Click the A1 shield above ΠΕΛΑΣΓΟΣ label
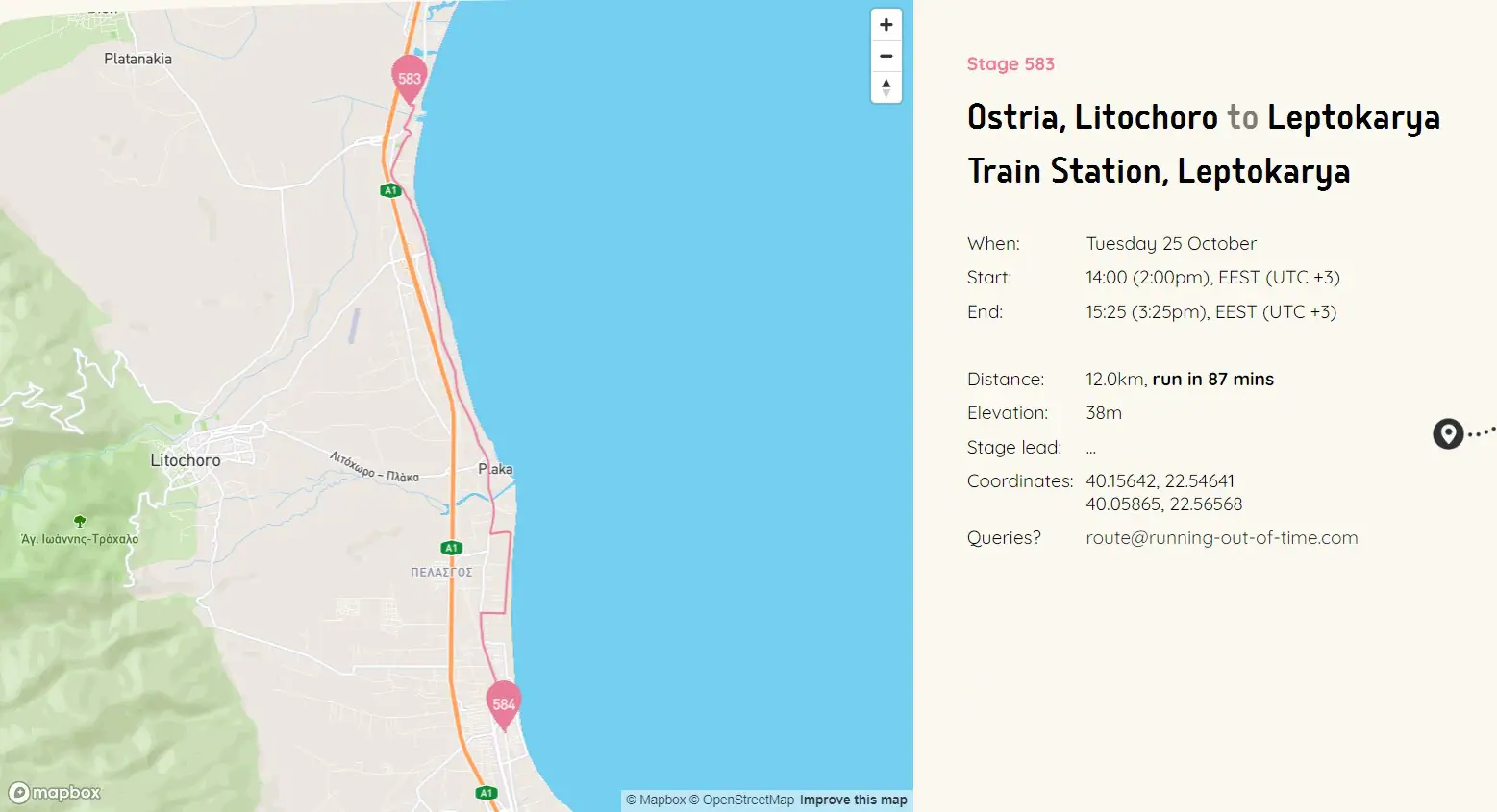The height and width of the screenshot is (812, 1497). click(451, 548)
